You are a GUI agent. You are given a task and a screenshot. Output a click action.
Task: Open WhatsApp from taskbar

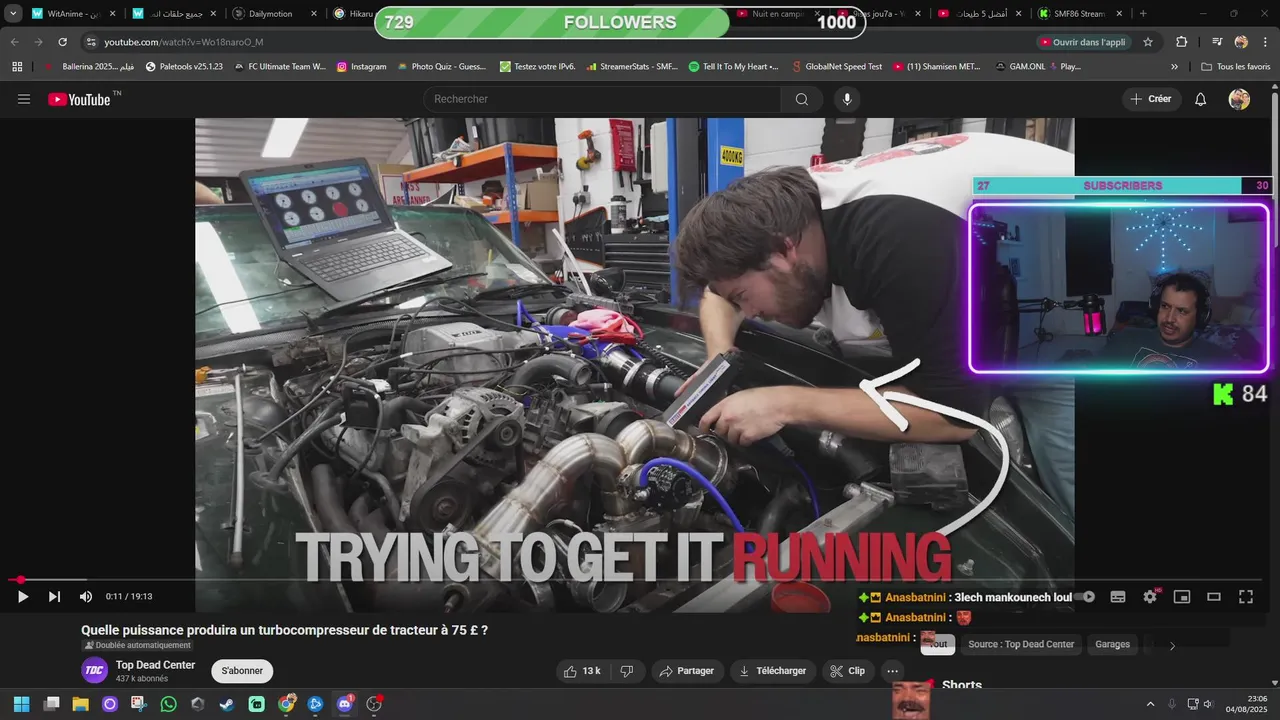[x=168, y=704]
